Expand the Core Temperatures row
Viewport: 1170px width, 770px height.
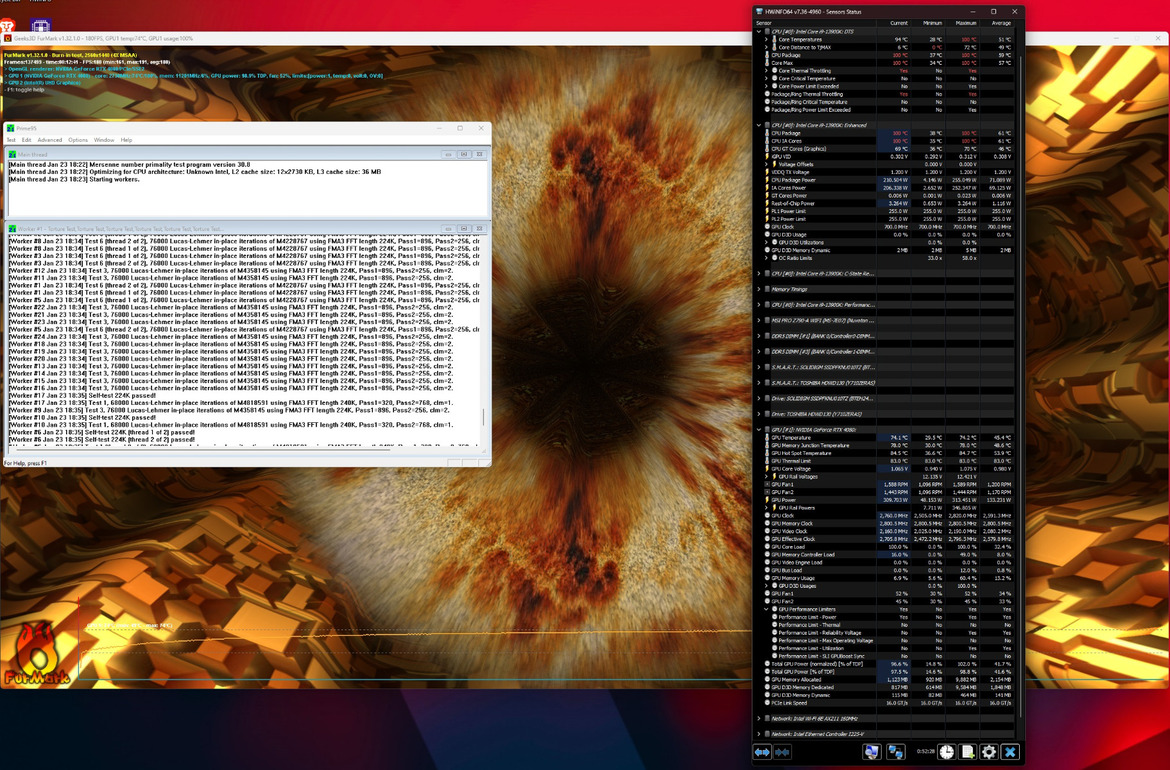pyautogui.click(x=766, y=40)
